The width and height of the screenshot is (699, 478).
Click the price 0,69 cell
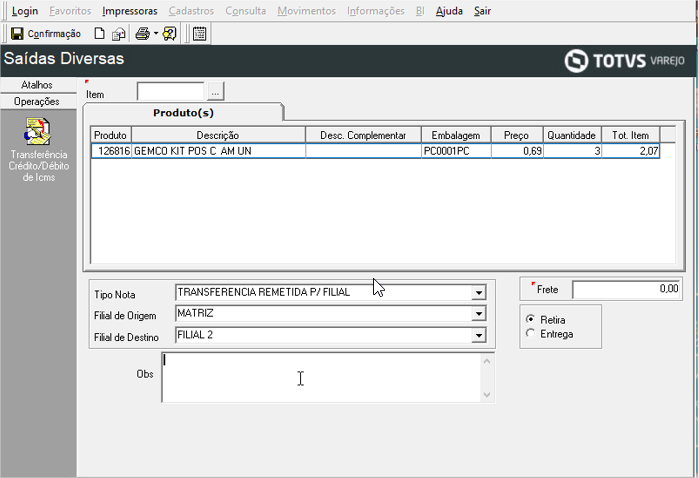517,151
